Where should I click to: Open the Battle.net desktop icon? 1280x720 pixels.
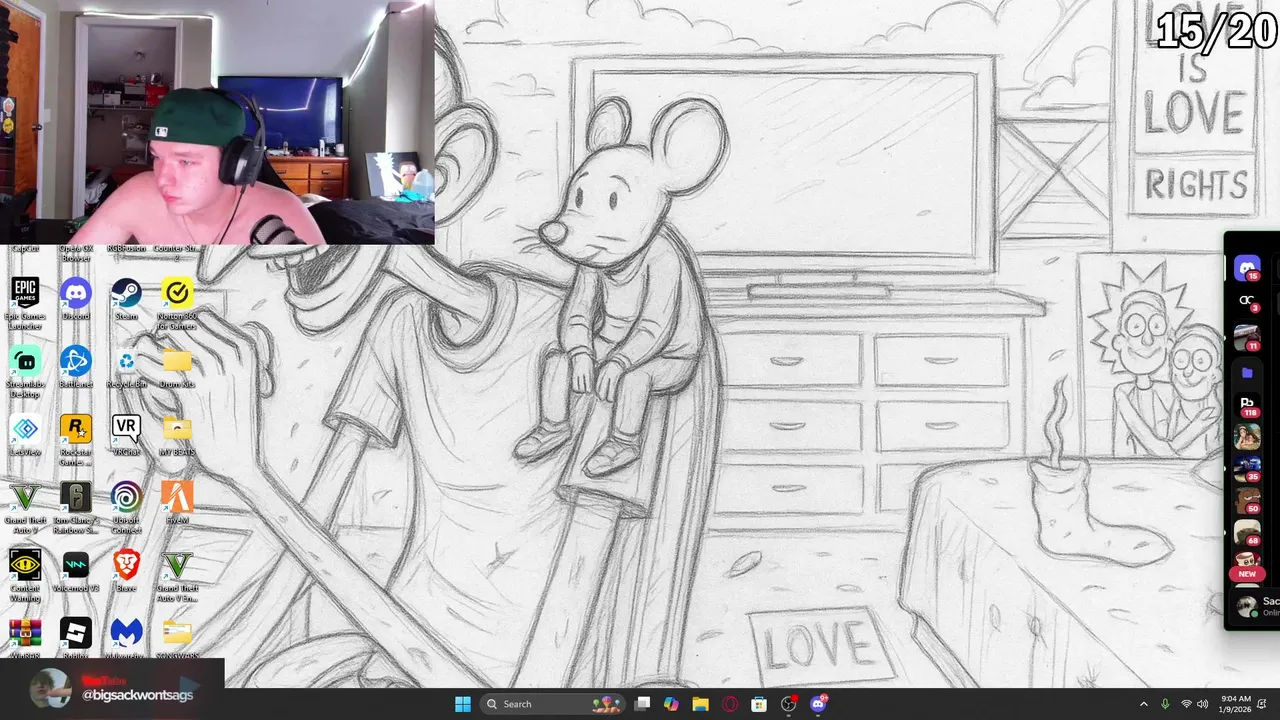(x=76, y=368)
